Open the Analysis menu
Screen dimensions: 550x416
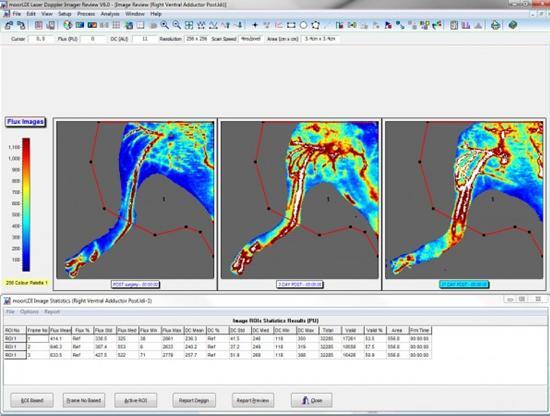[x=110, y=14]
